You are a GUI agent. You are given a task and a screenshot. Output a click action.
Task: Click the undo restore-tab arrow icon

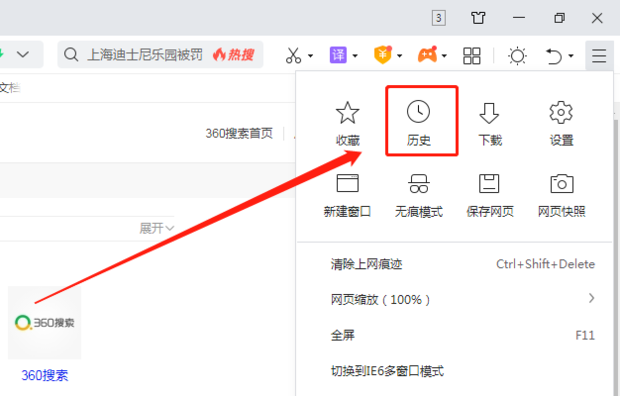(x=554, y=56)
